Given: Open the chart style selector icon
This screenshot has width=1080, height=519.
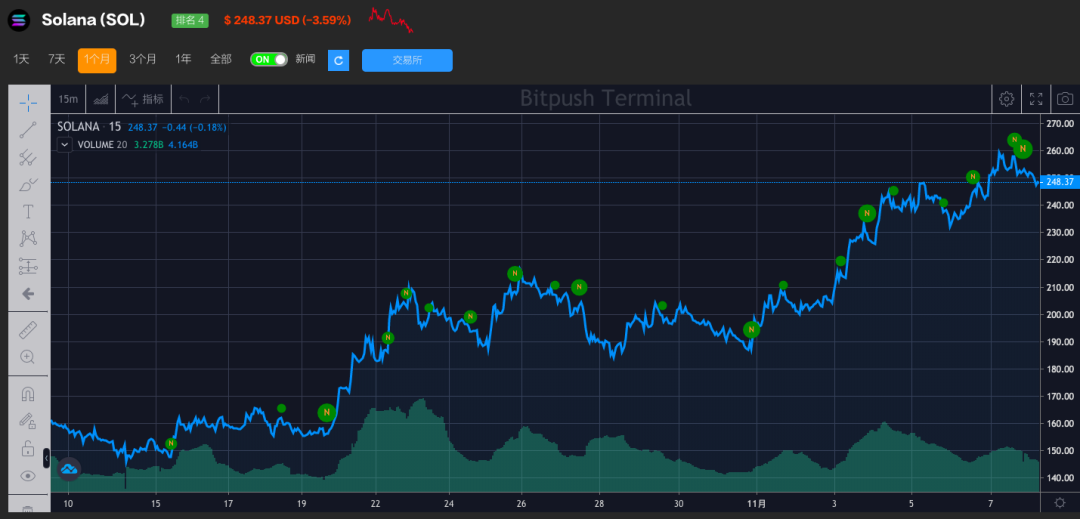Looking at the screenshot, I should pos(101,99).
